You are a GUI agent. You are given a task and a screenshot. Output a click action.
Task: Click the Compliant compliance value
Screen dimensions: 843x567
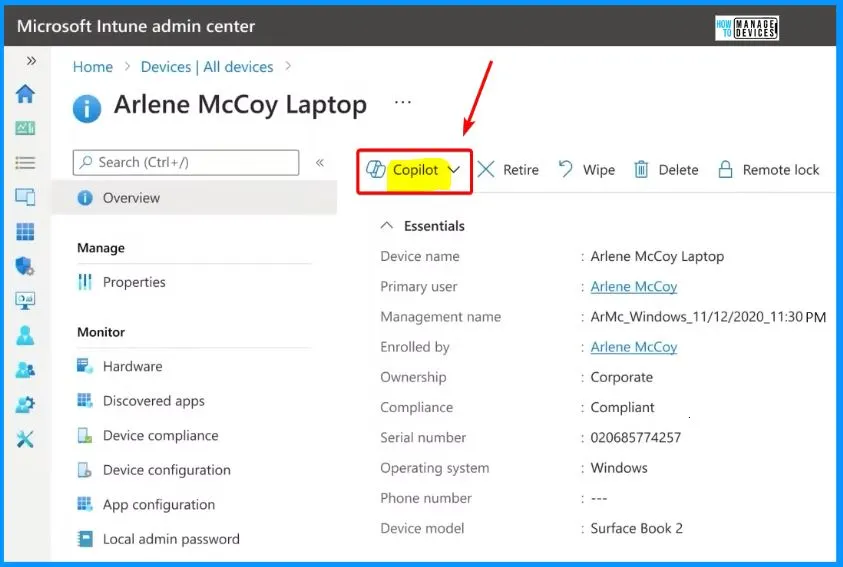pyautogui.click(x=622, y=407)
